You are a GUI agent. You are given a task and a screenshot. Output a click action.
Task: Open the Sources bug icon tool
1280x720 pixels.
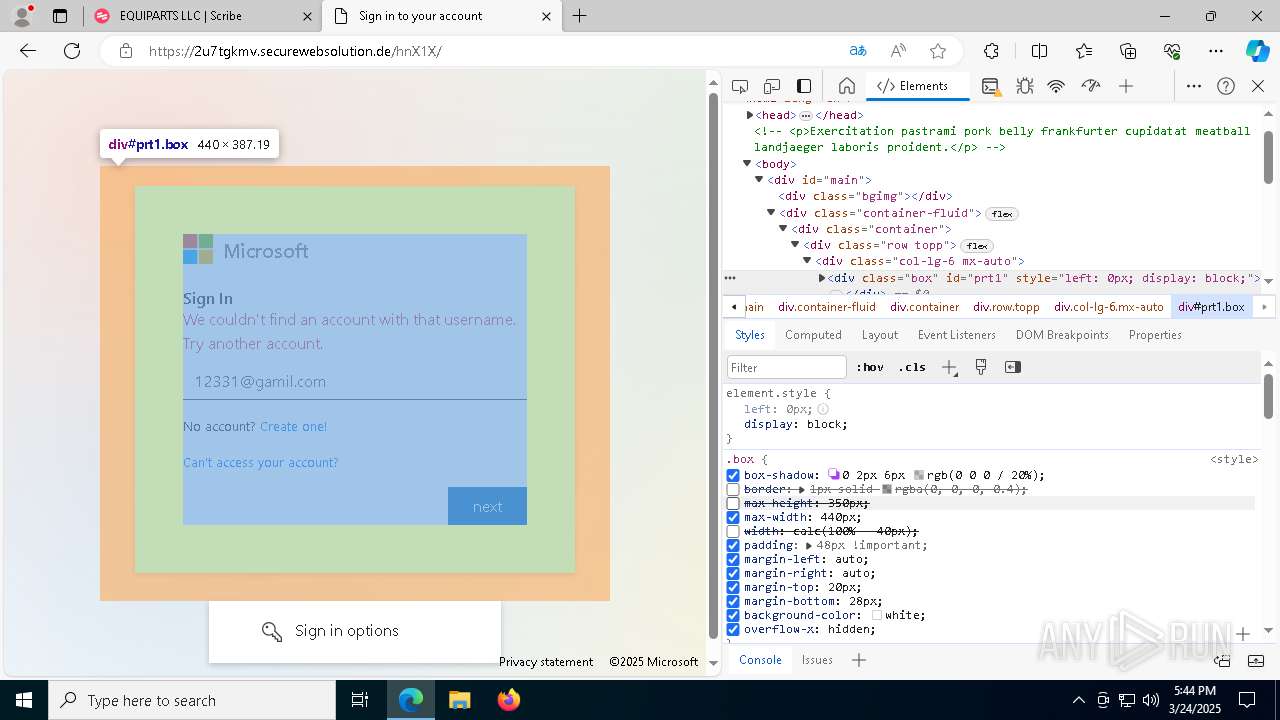(x=1025, y=86)
